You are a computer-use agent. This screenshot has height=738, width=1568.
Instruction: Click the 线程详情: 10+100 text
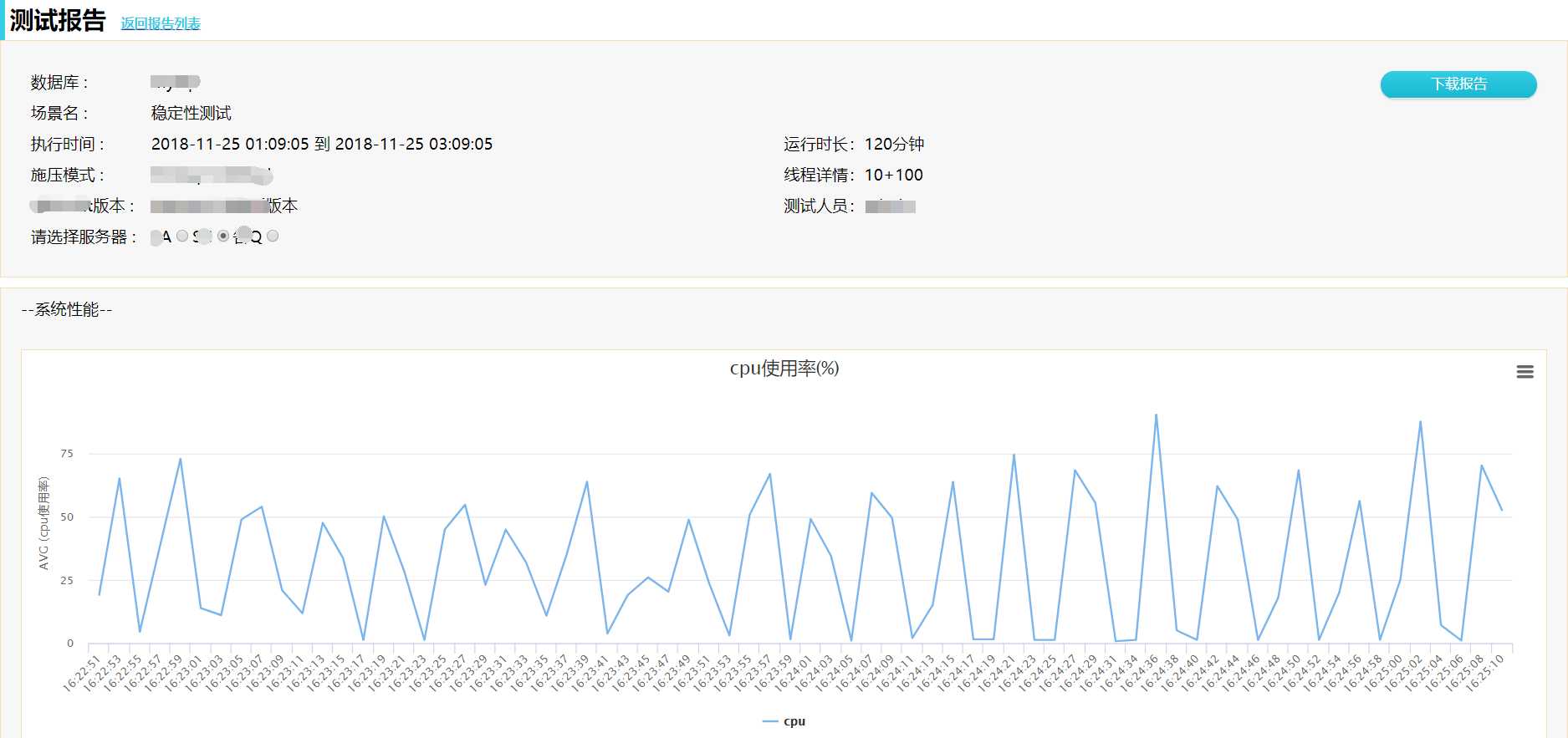pos(853,175)
